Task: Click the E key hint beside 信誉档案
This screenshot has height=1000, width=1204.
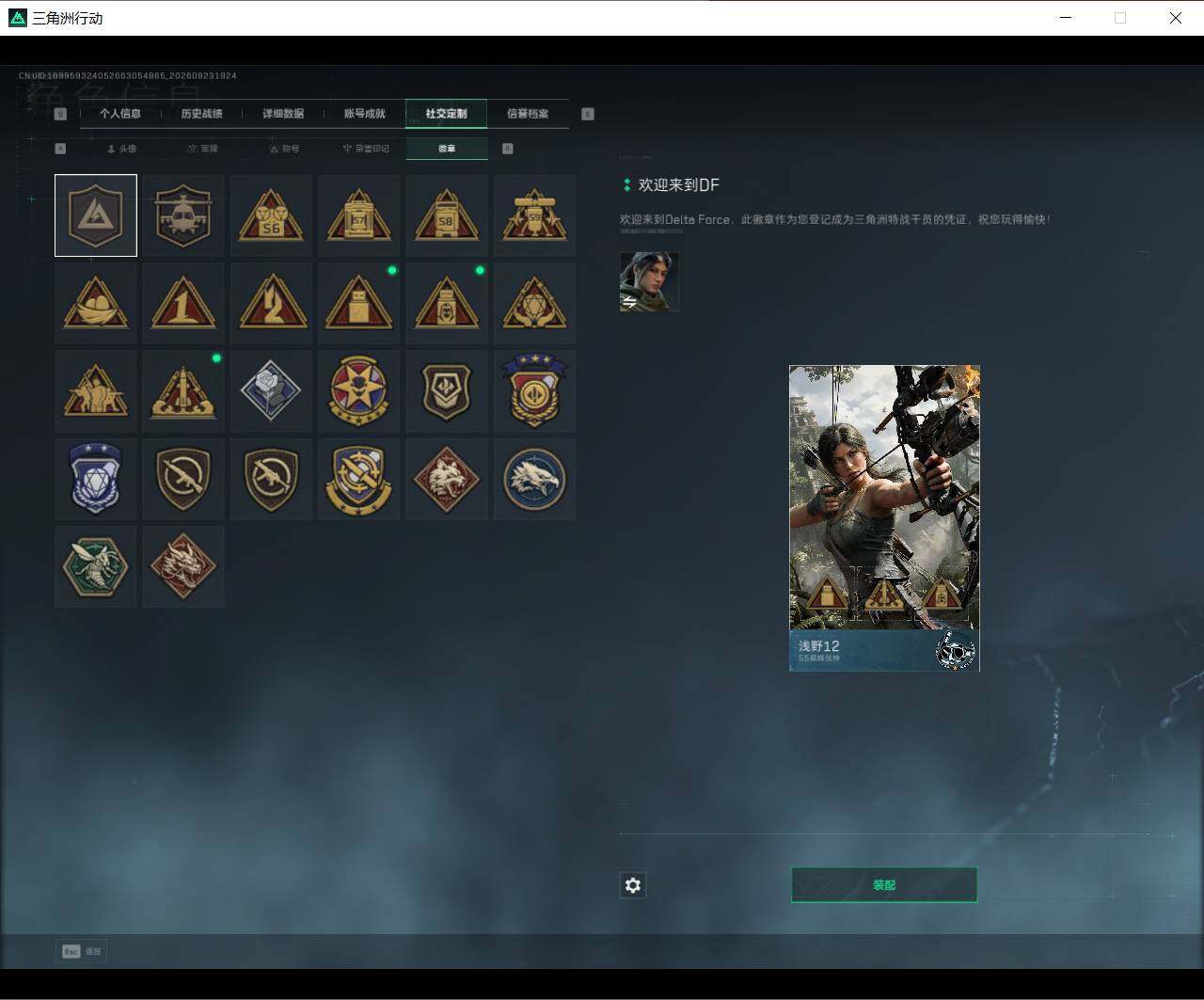Action: (588, 114)
